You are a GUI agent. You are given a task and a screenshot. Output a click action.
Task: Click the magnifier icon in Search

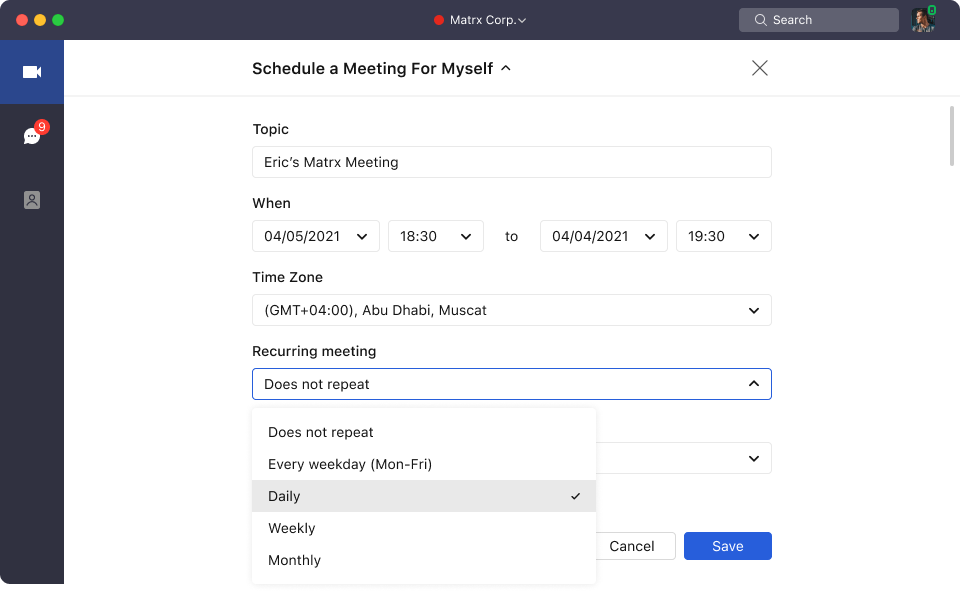point(761,20)
